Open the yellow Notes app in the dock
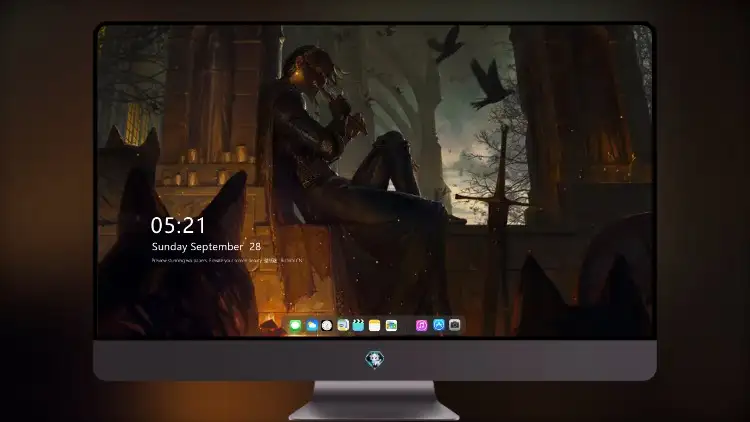This screenshot has height=422, width=750. 375,325
